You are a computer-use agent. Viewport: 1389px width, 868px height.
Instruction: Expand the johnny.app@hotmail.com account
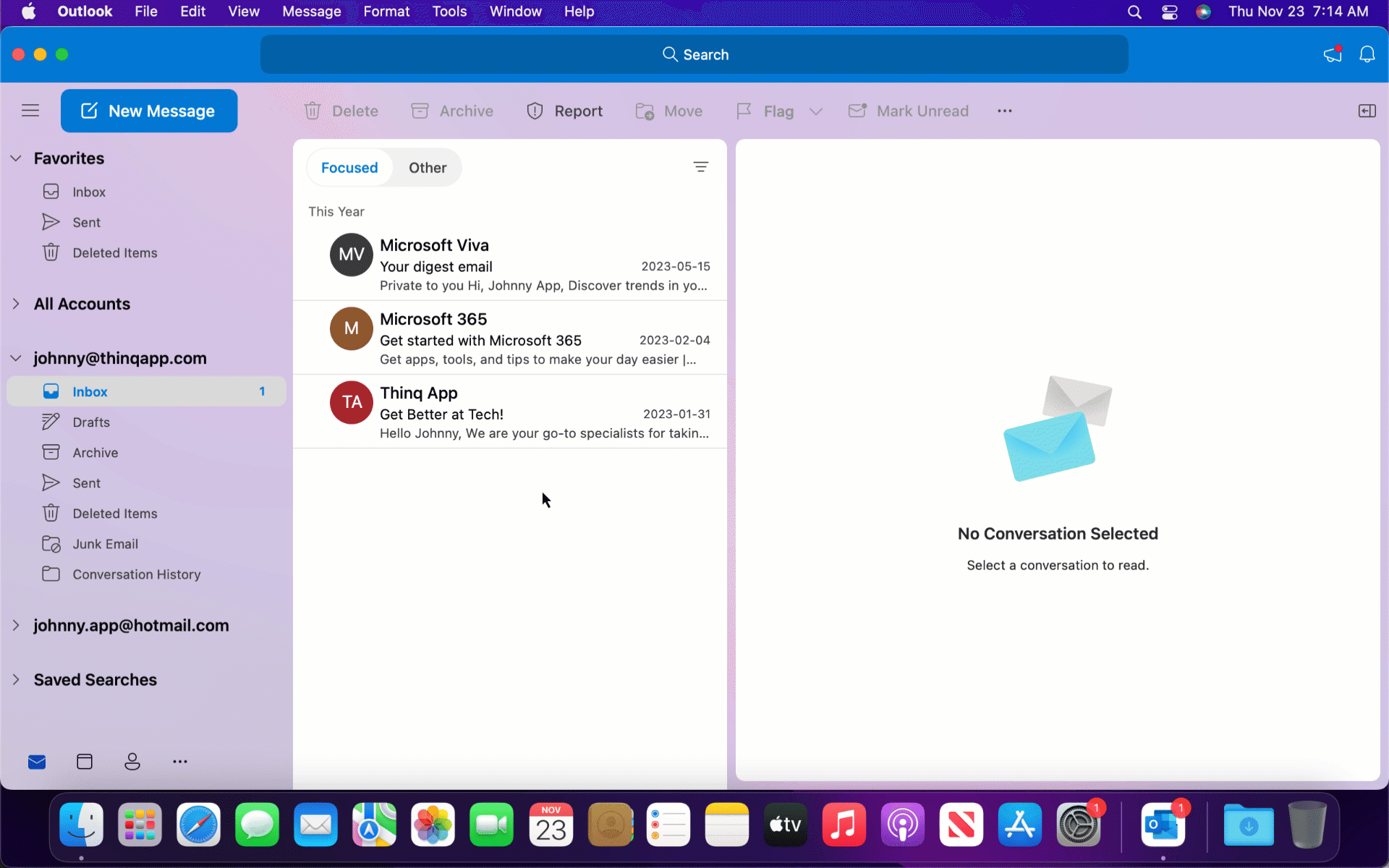(x=16, y=625)
